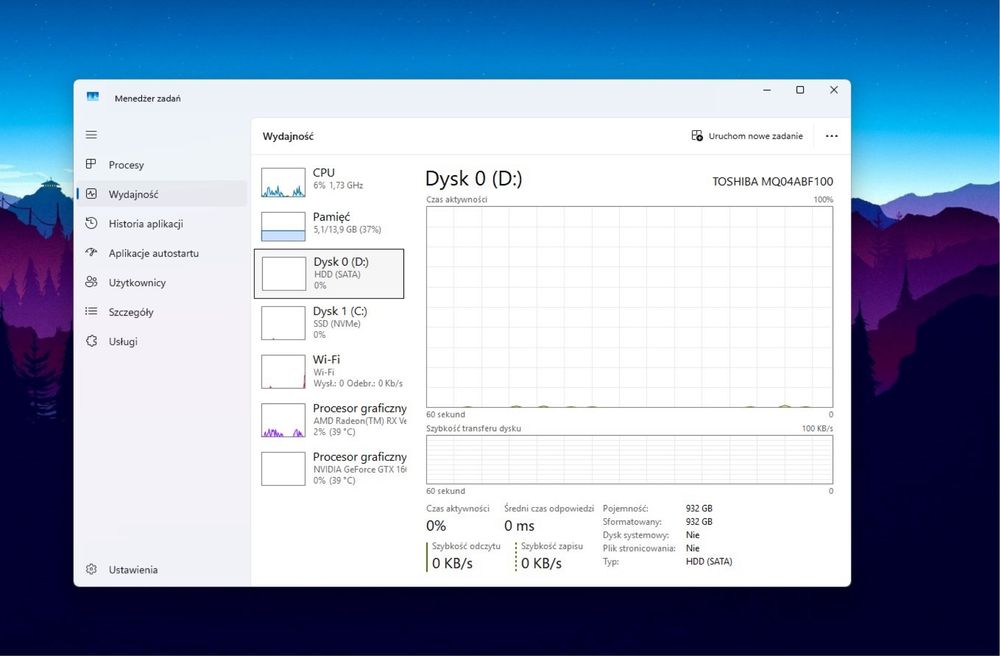
Task: Go to Historia aplikacji
Action: tap(162, 223)
